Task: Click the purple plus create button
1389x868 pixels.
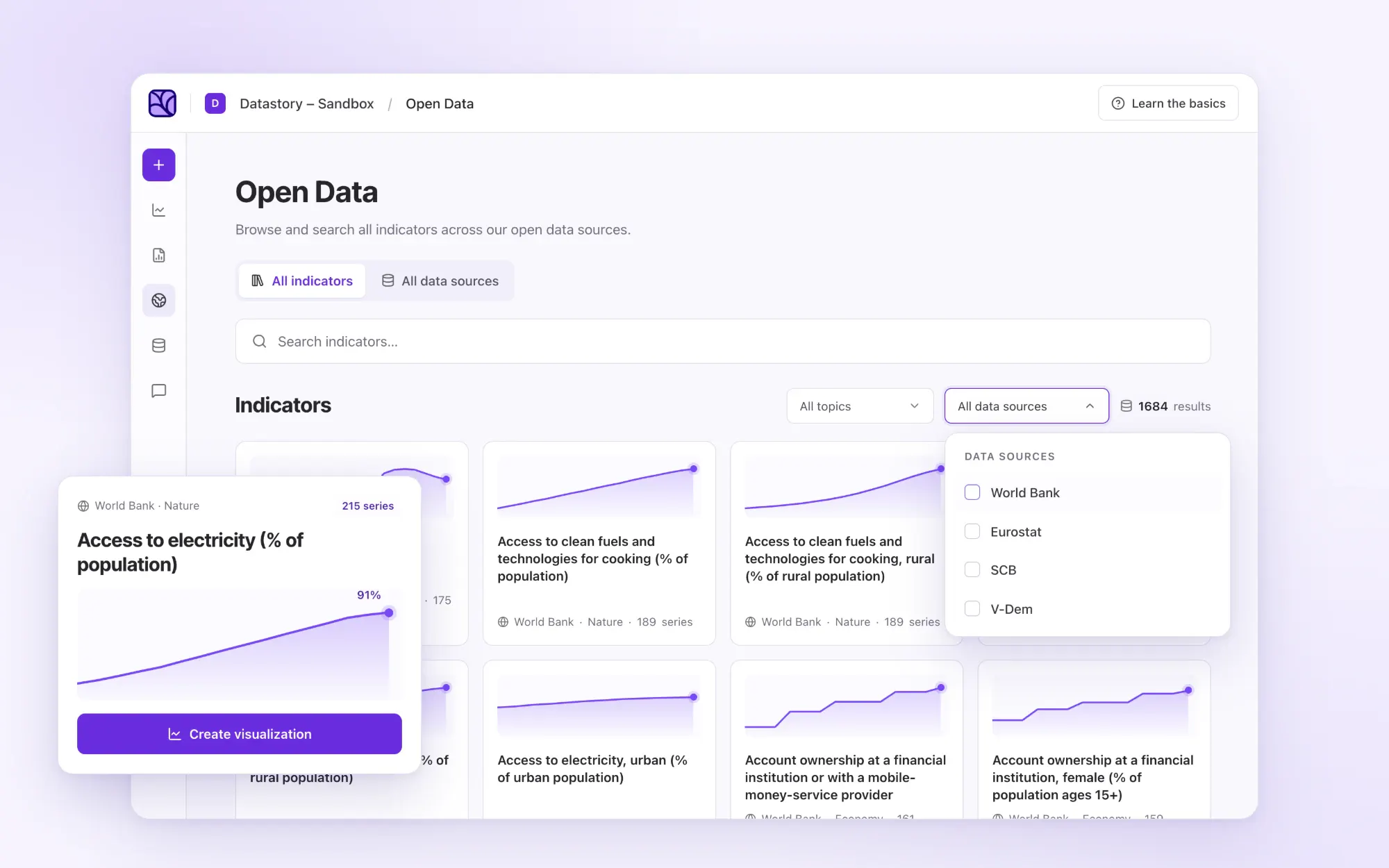Action: (159, 165)
